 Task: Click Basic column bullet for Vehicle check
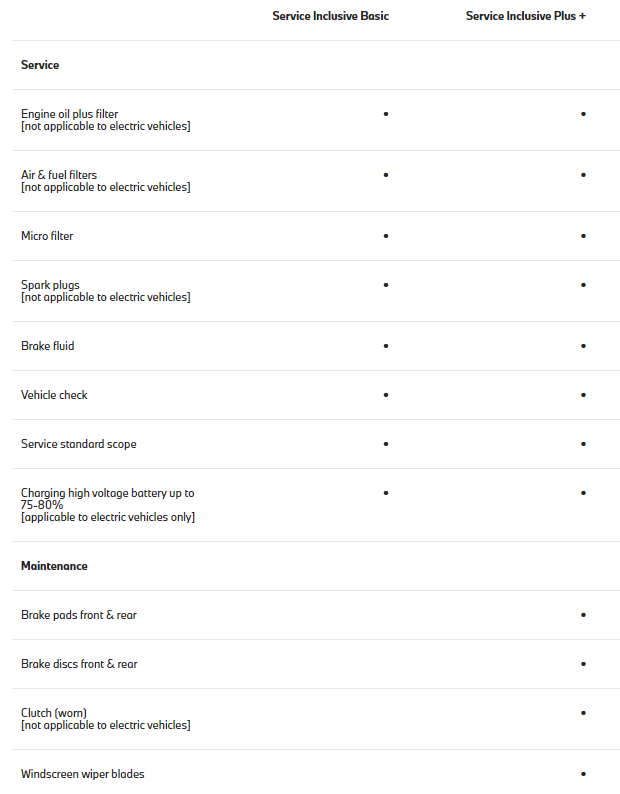386,395
